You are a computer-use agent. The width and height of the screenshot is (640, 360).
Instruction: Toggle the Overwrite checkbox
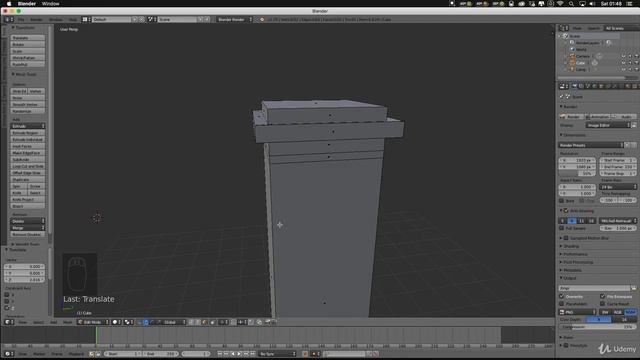coord(562,296)
